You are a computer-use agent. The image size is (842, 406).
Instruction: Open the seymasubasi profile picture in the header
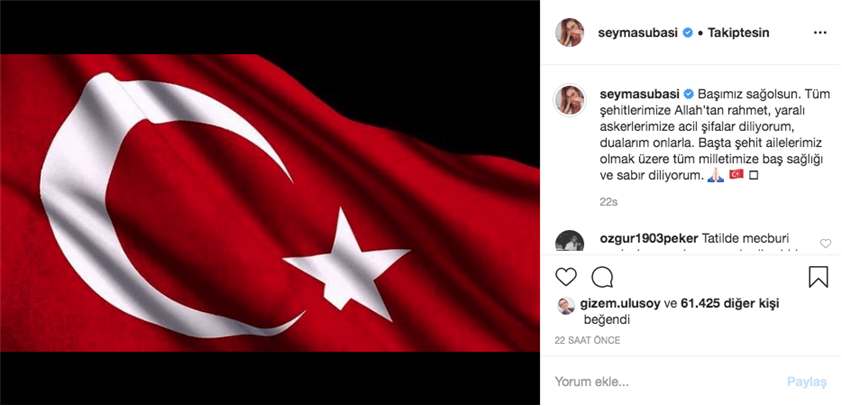(569, 33)
